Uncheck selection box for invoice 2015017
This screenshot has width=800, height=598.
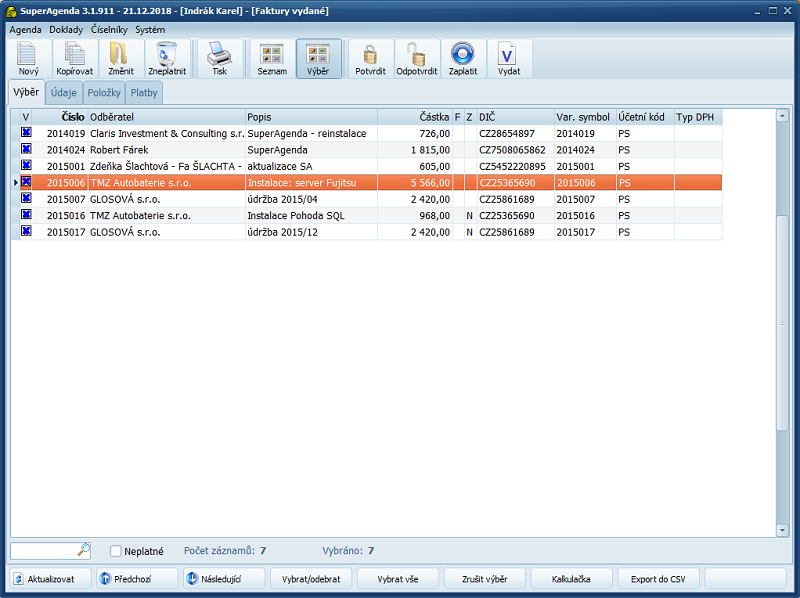(x=26, y=231)
